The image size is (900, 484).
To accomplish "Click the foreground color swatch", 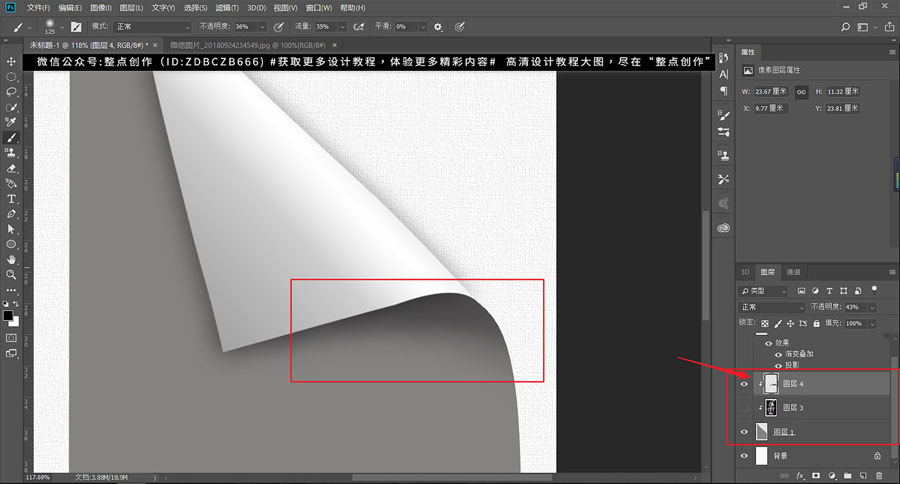I will click(8, 315).
